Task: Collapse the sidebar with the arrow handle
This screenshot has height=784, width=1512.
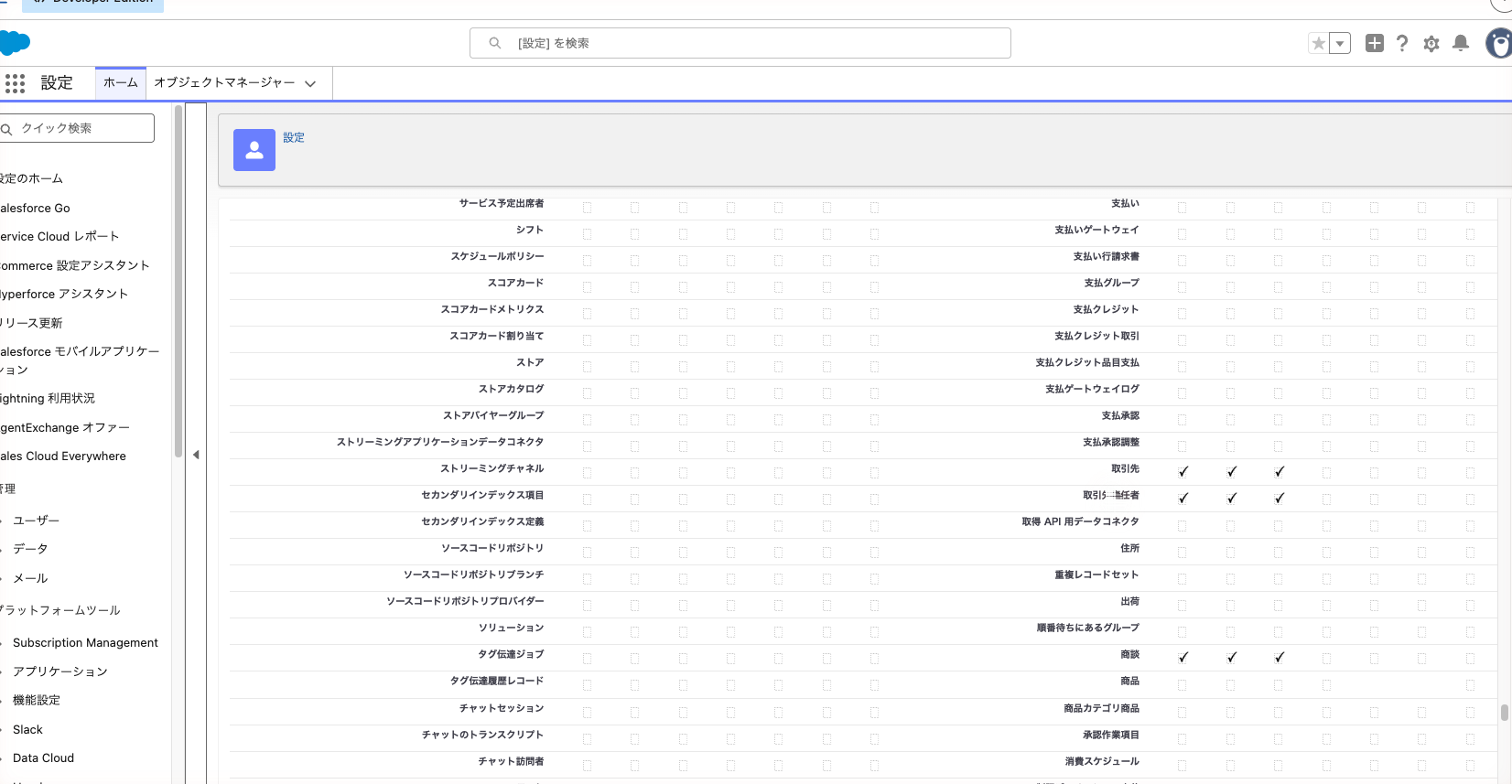Action: pos(196,455)
